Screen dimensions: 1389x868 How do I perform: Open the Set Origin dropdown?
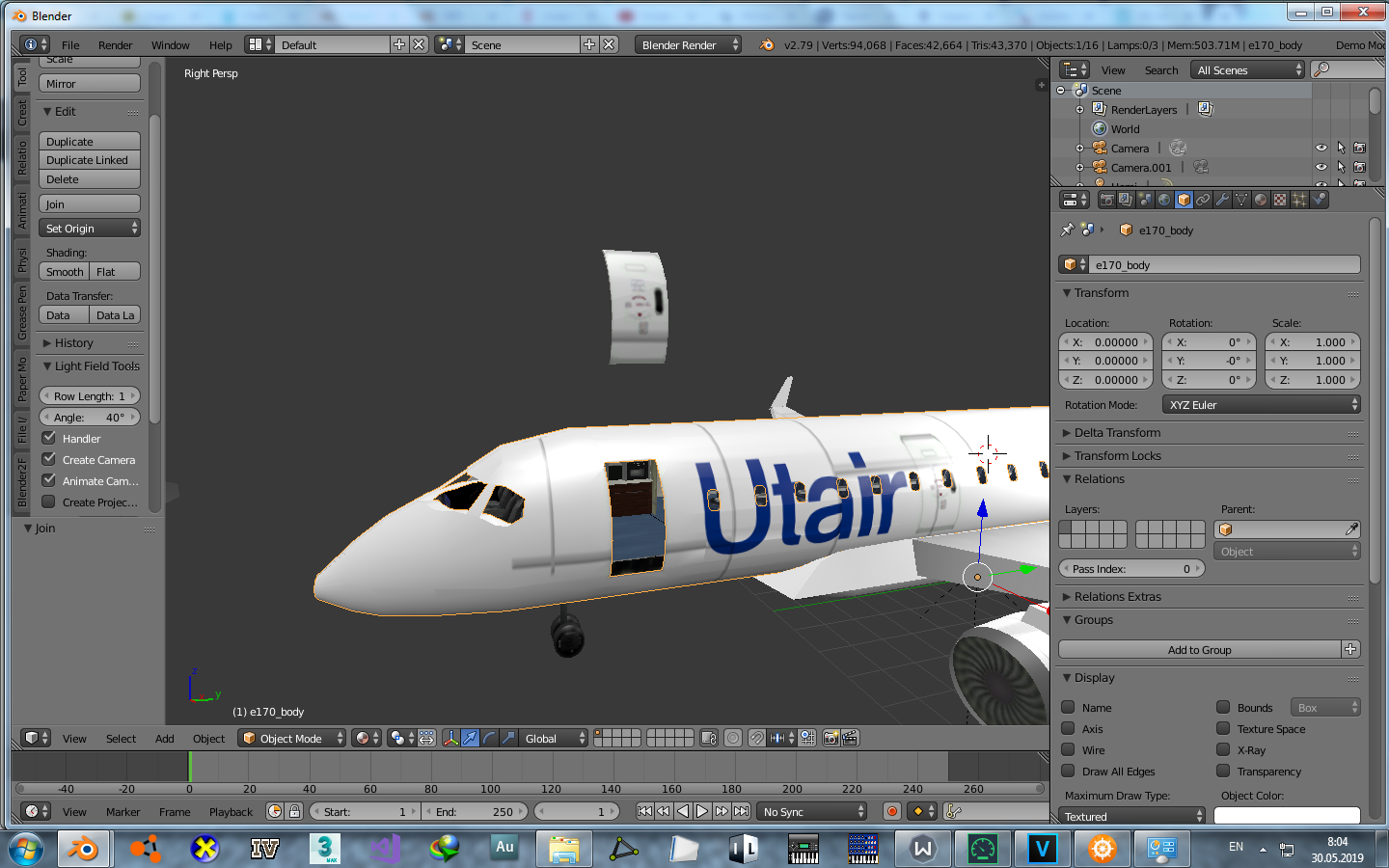[90, 228]
